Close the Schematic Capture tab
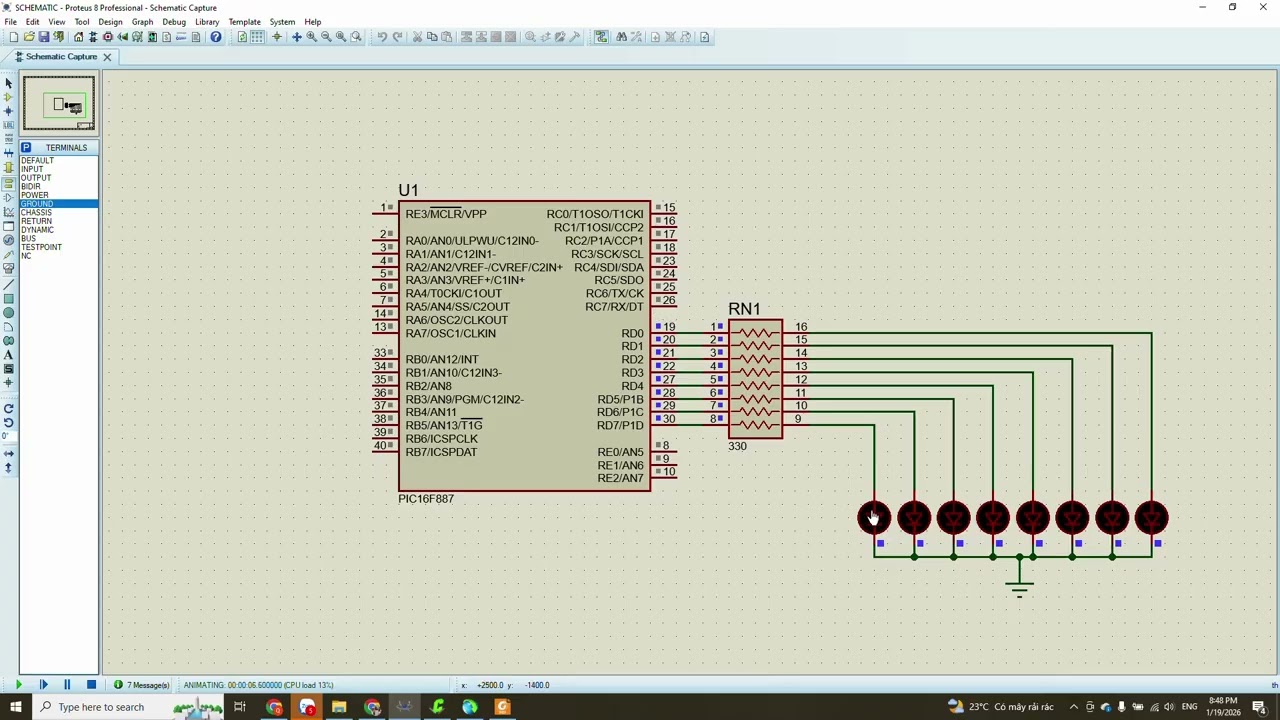The height and width of the screenshot is (720, 1280). coord(107,57)
